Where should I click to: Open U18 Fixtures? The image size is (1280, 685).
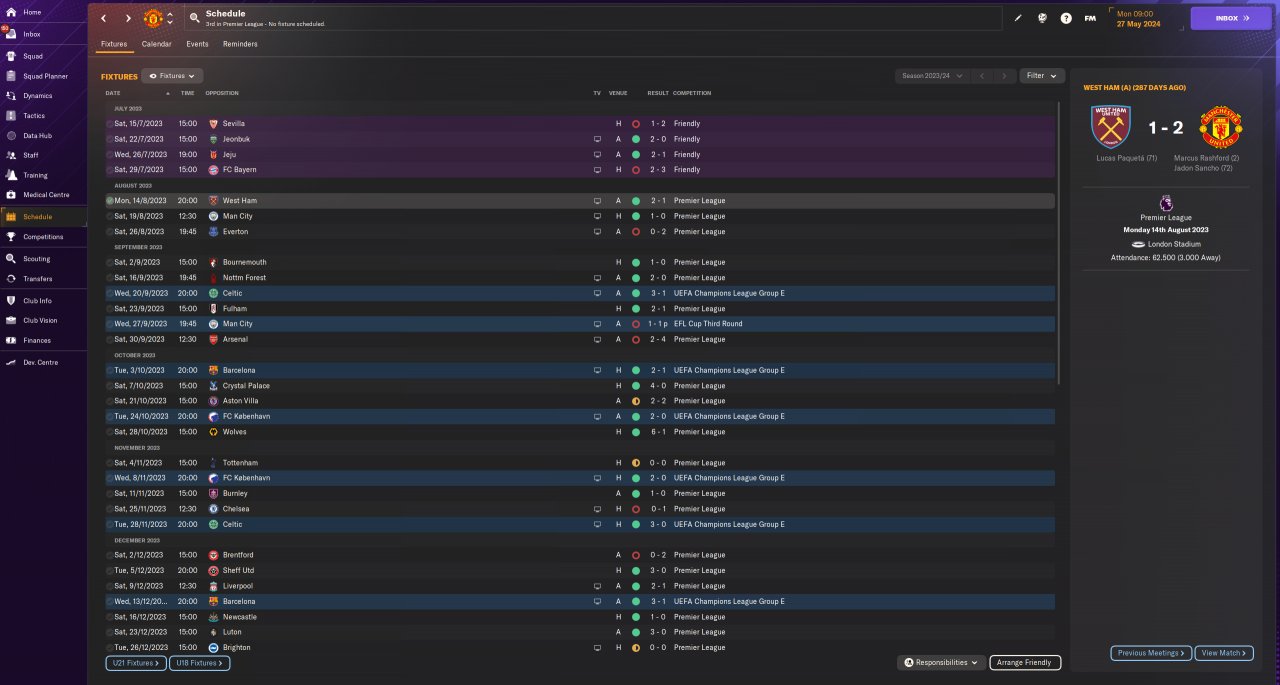point(199,663)
